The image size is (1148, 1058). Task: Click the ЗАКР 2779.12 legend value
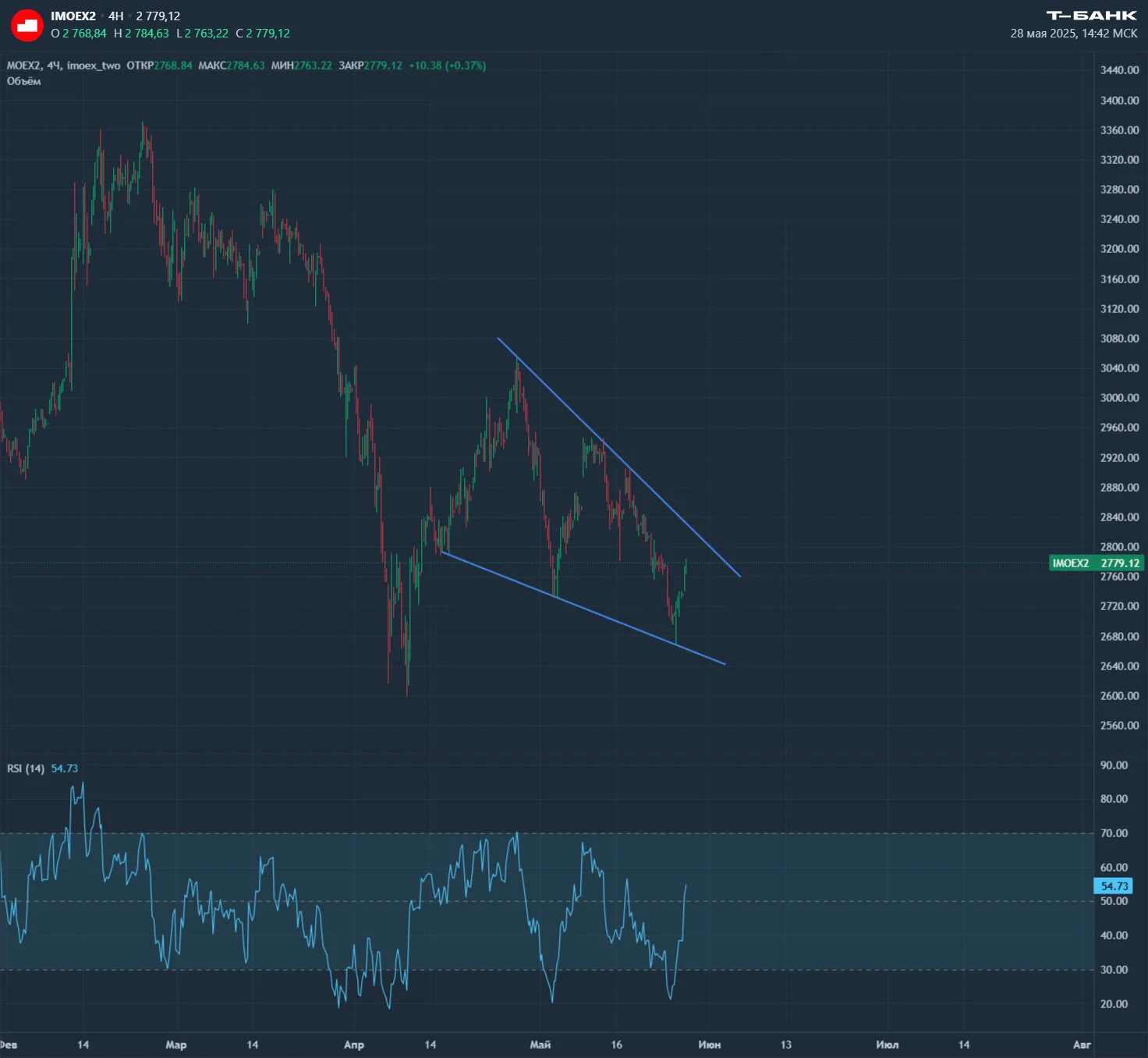(370, 66)
